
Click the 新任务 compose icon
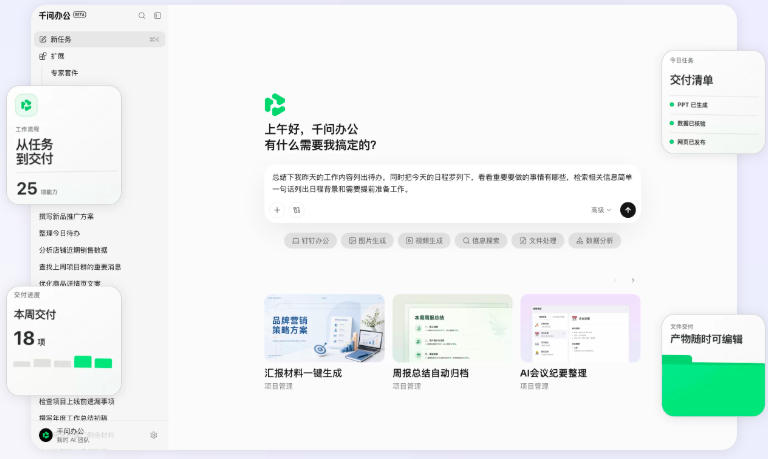pyautogui.click(x=43, y=39)
